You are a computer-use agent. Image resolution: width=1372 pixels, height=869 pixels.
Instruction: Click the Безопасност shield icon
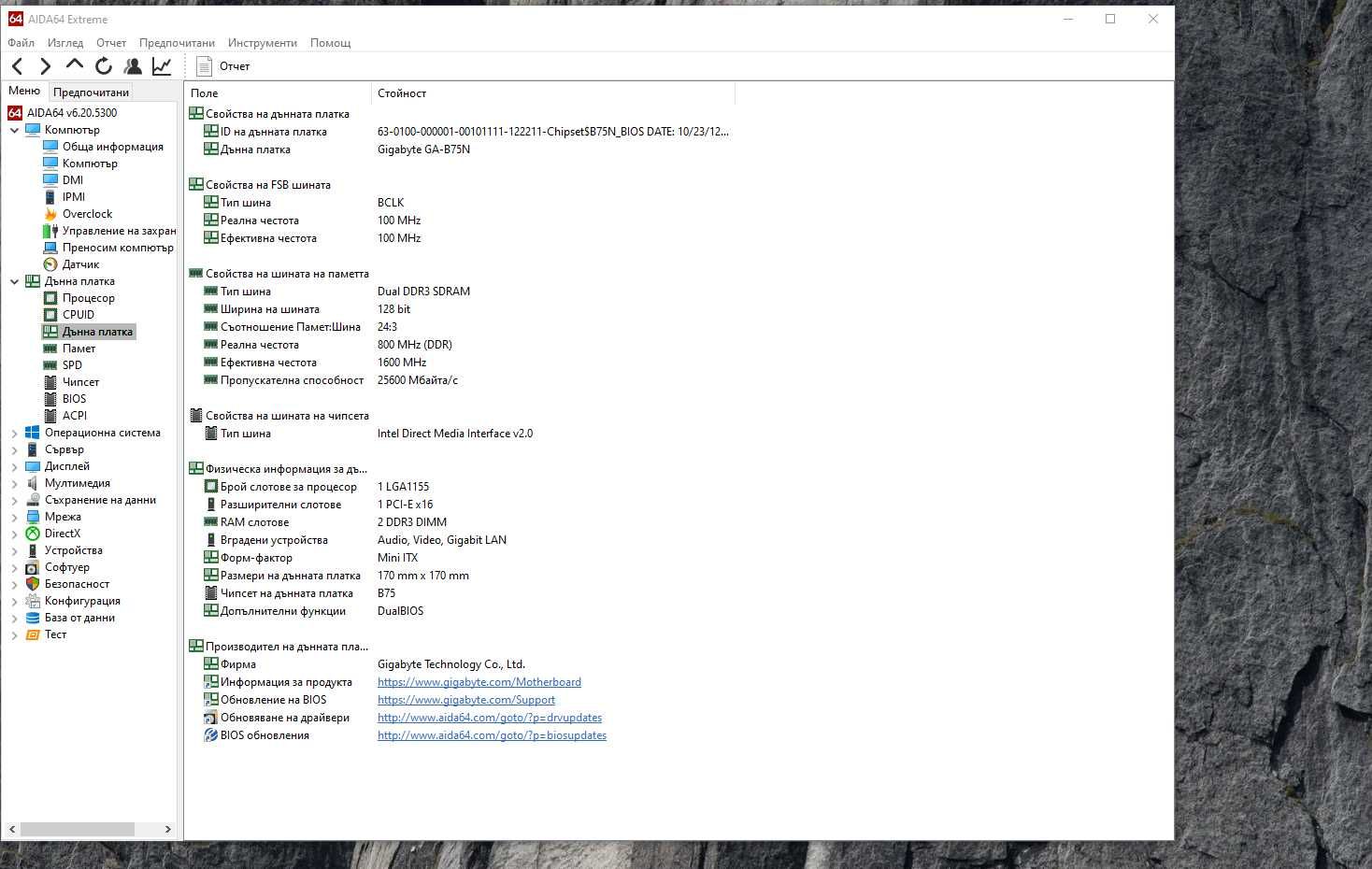pos(33,584)
